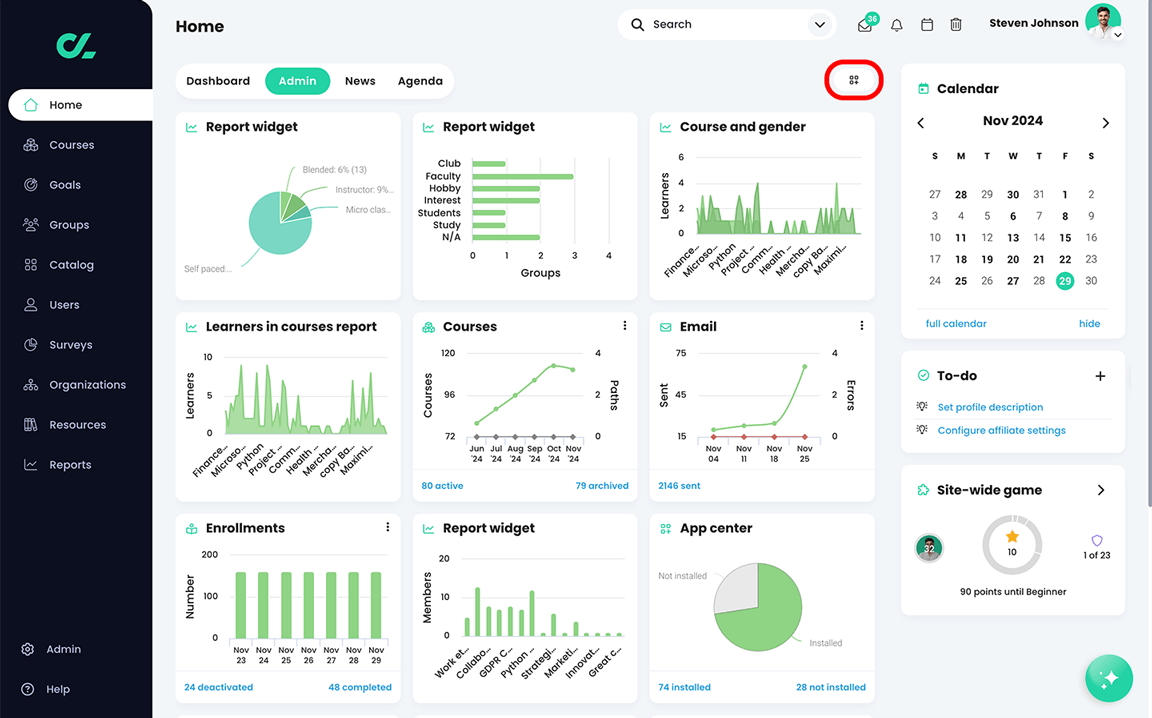Select Users in the sidebar
The width and height of the screenshot is (1152, 718).
pos(64,304)
